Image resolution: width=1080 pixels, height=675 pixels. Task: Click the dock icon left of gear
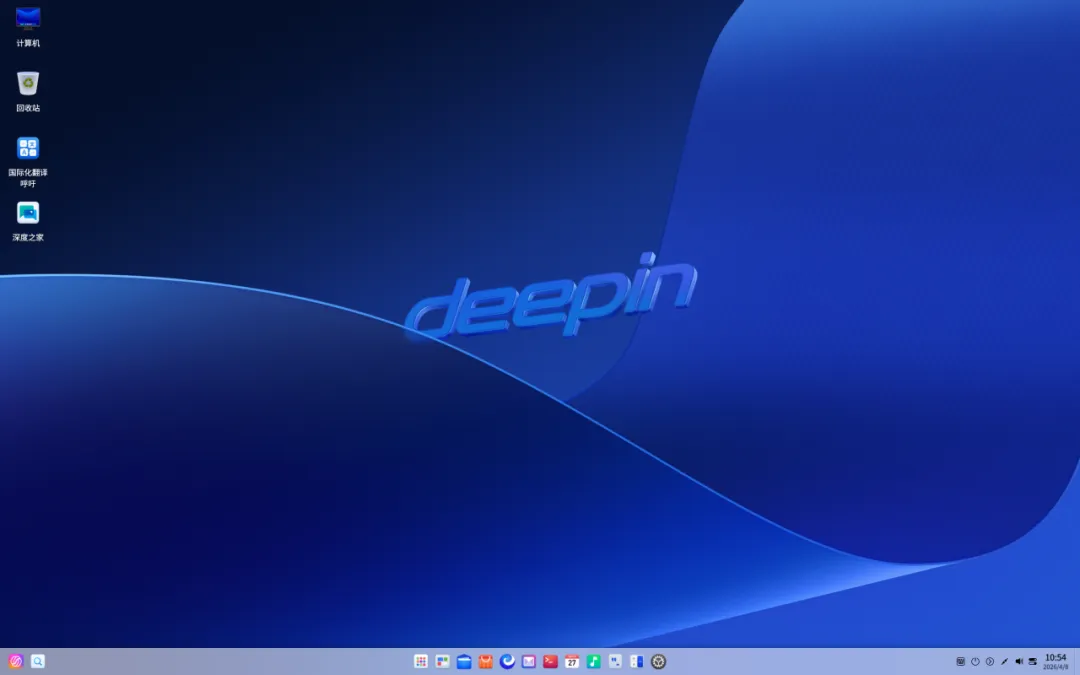click(636, 661)
